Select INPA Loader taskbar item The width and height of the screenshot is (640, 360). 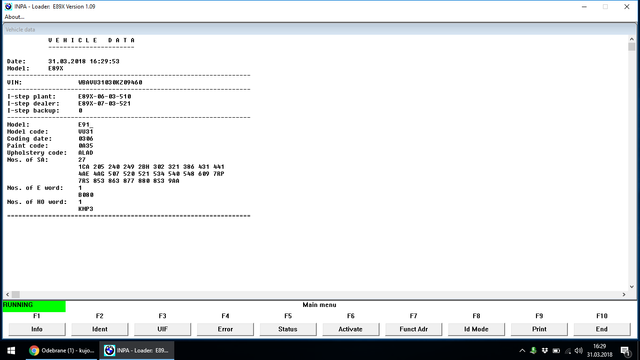[137, 351]
